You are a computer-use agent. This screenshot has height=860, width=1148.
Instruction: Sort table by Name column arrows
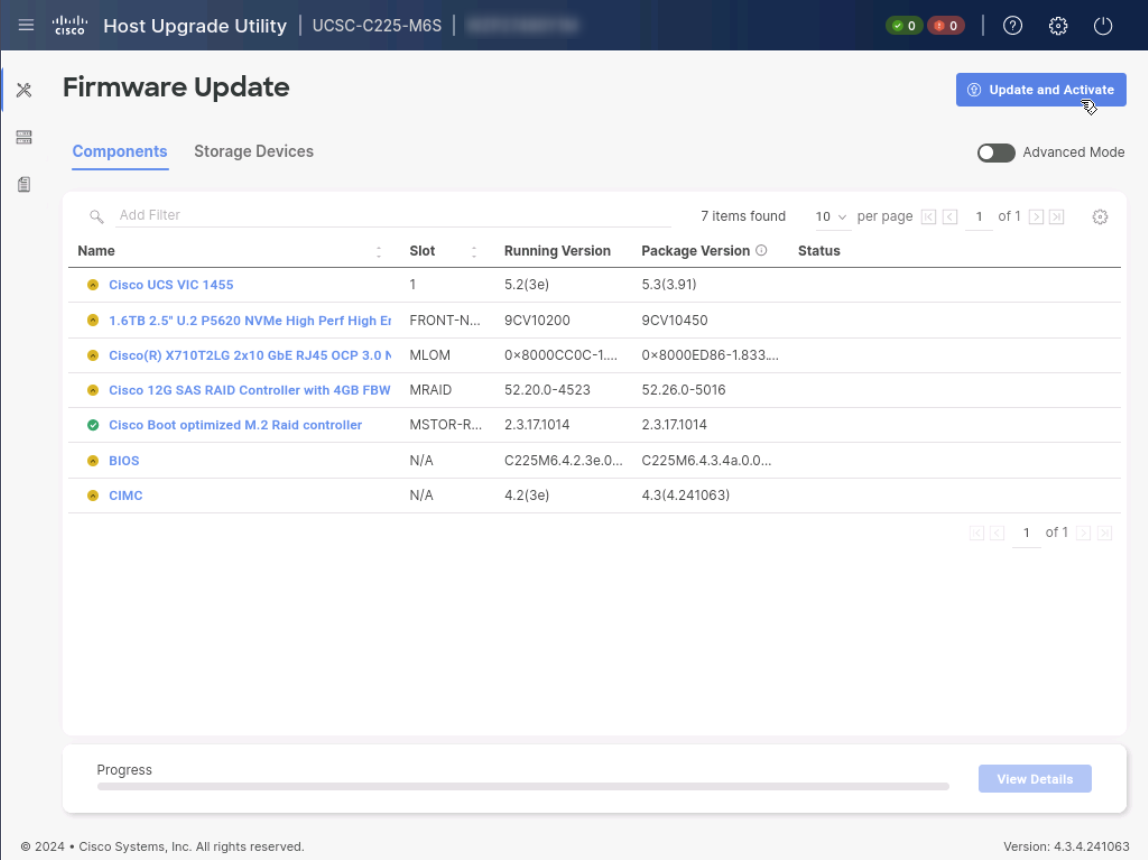pyautogui.click(x=379, y=251)
